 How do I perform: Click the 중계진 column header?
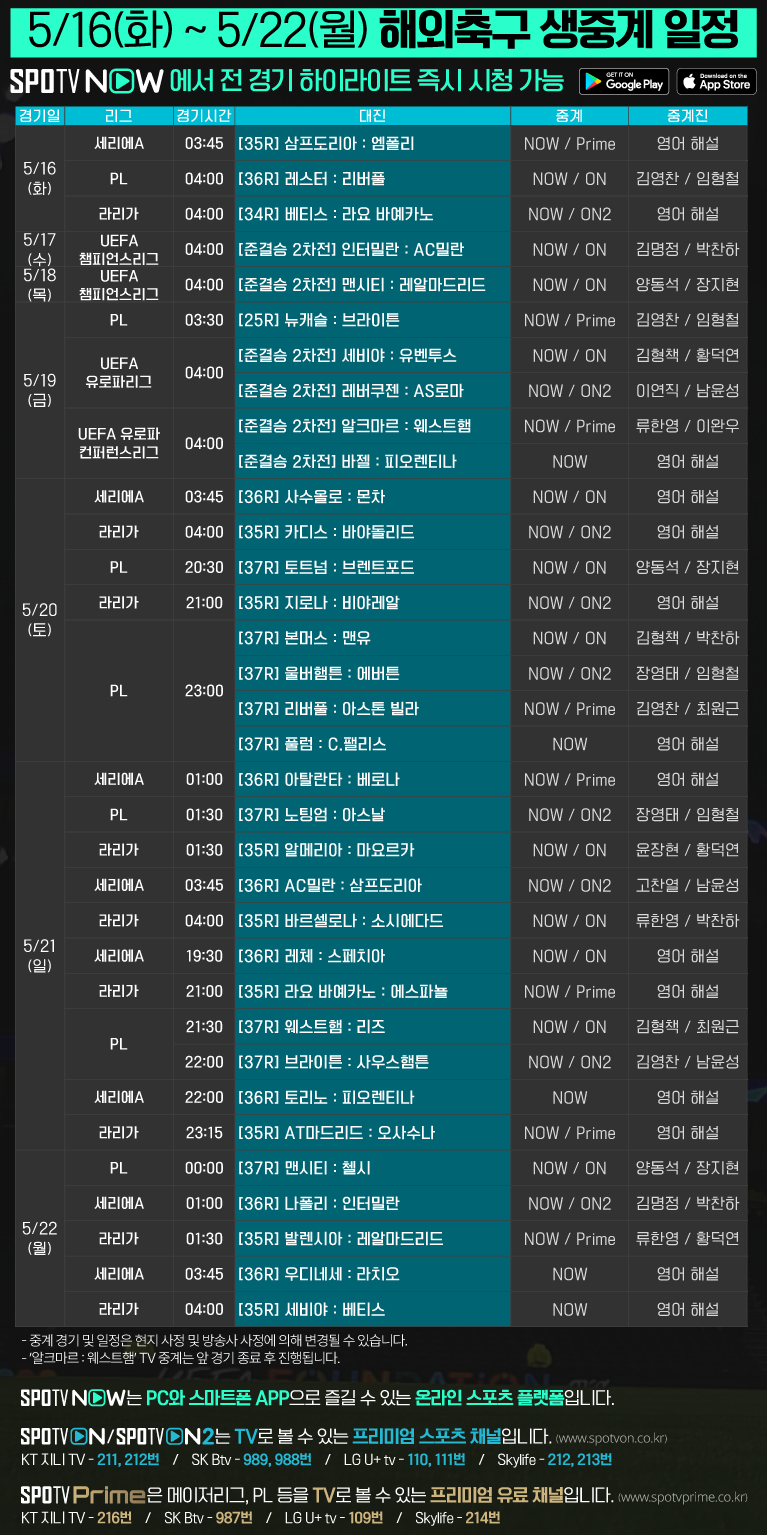(687, 116)
